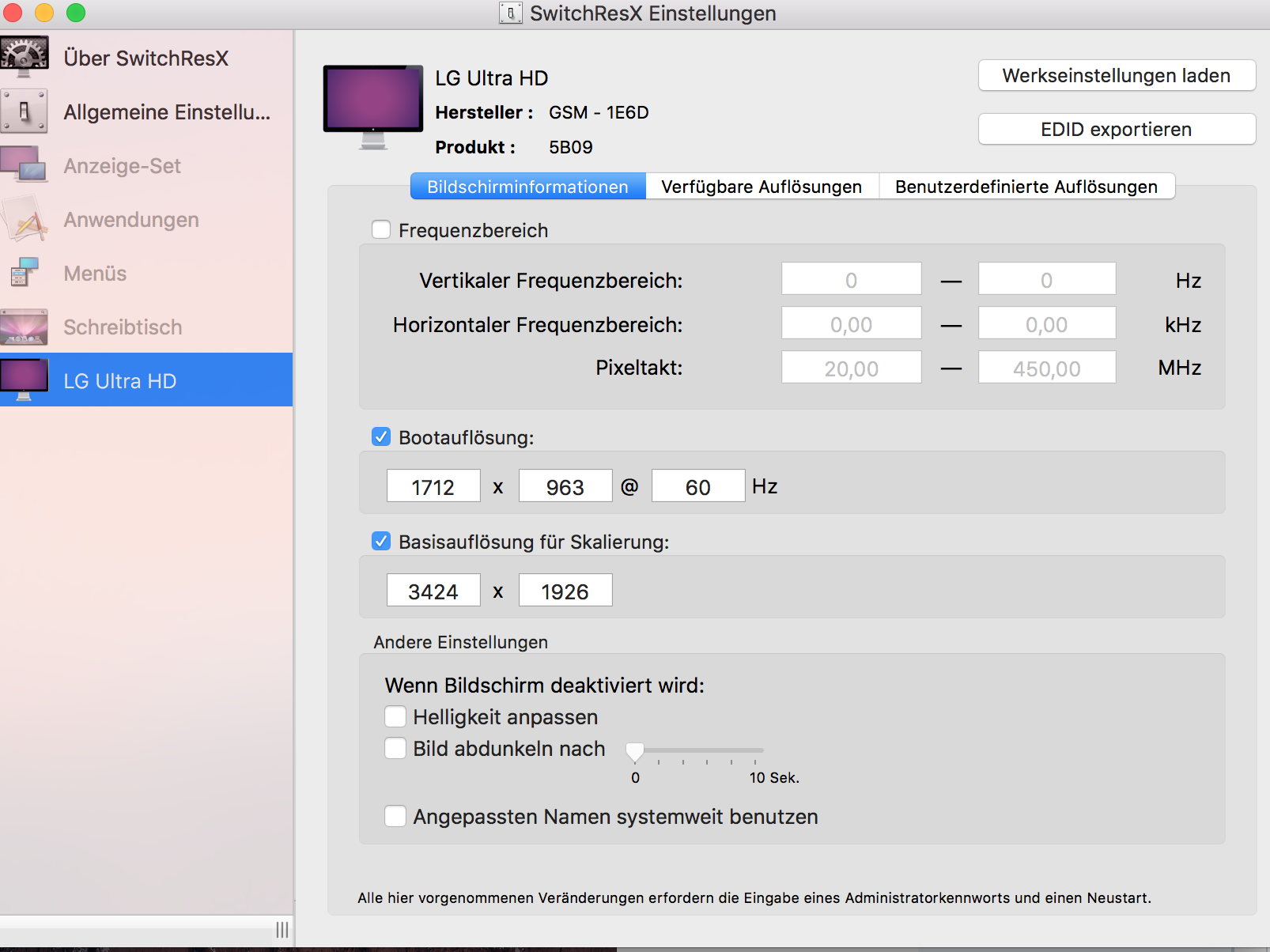1270x952 pixels.
Task: Click the green zoom window button
Action: [75, 13]
